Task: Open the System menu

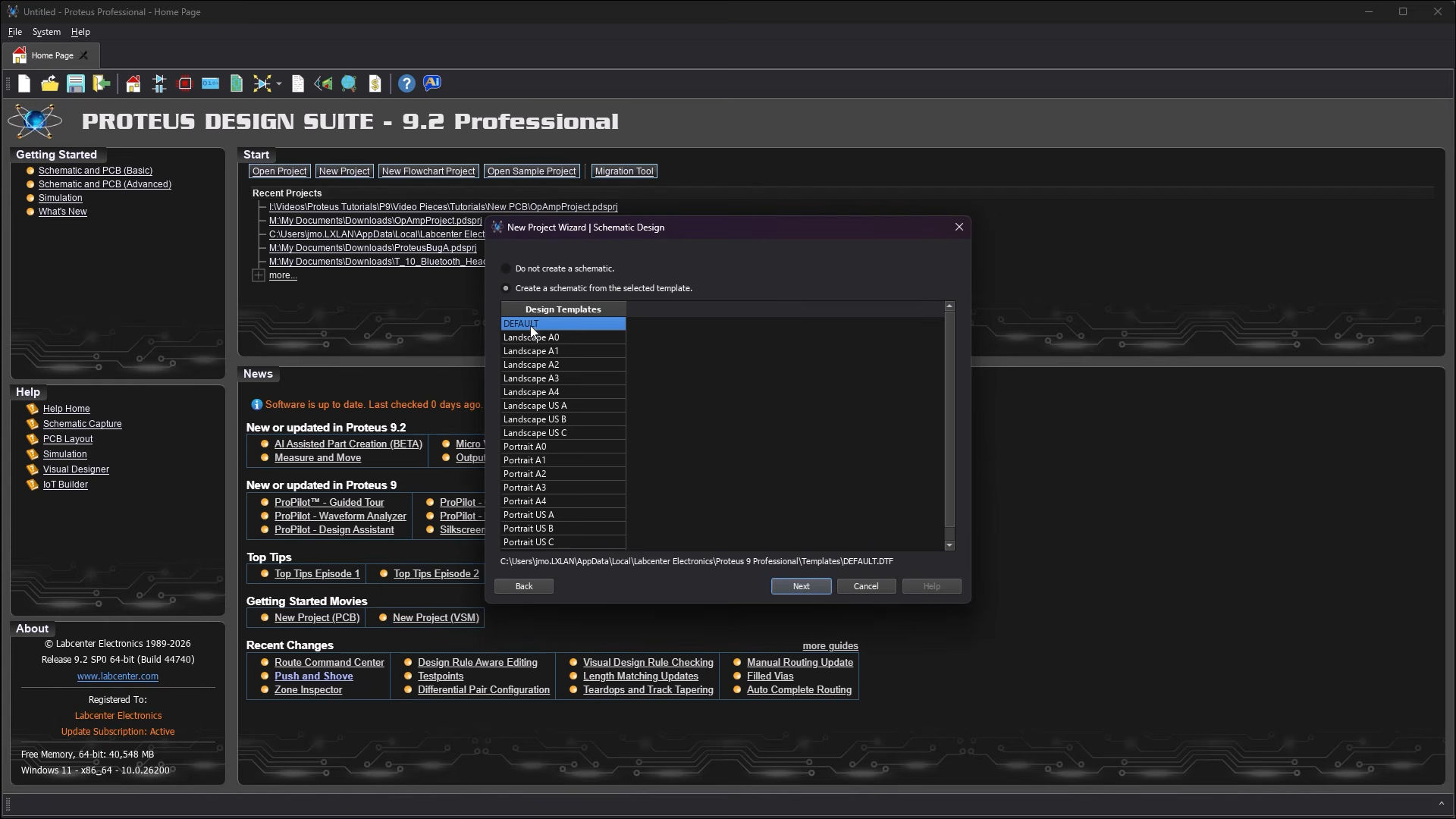Action: pos(46,32)
